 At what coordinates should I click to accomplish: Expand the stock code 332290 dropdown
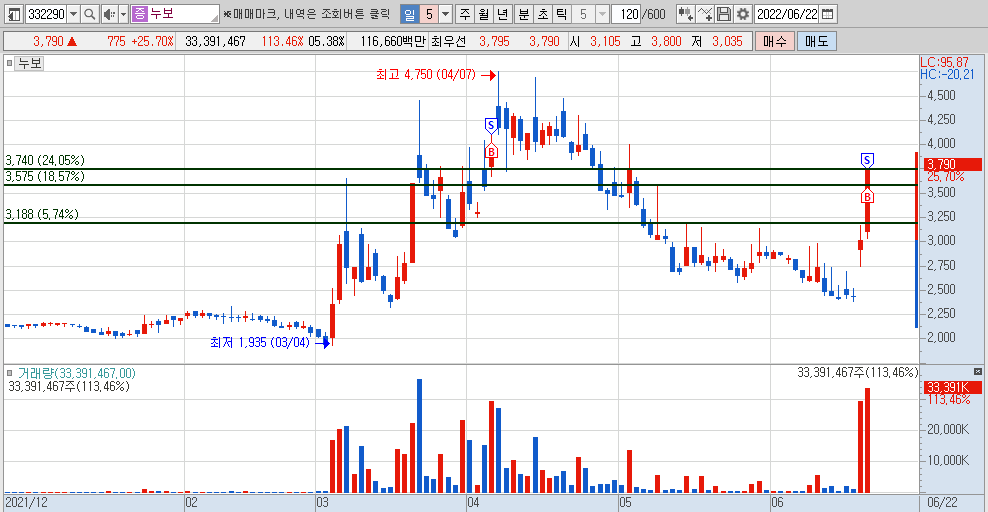[x=74, y=14]
